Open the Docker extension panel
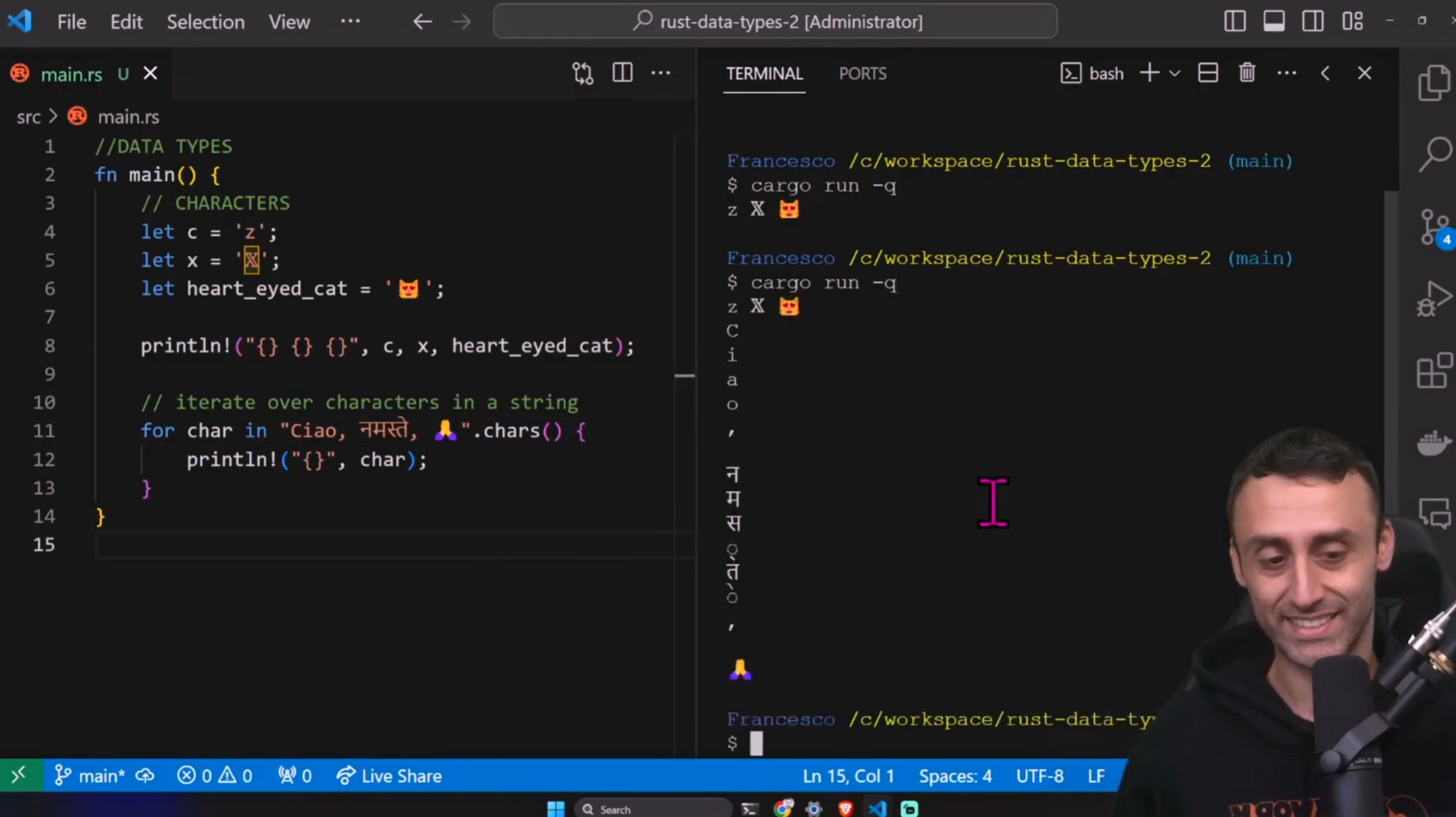This screenshot has height=817, width=1456. 1433,444
